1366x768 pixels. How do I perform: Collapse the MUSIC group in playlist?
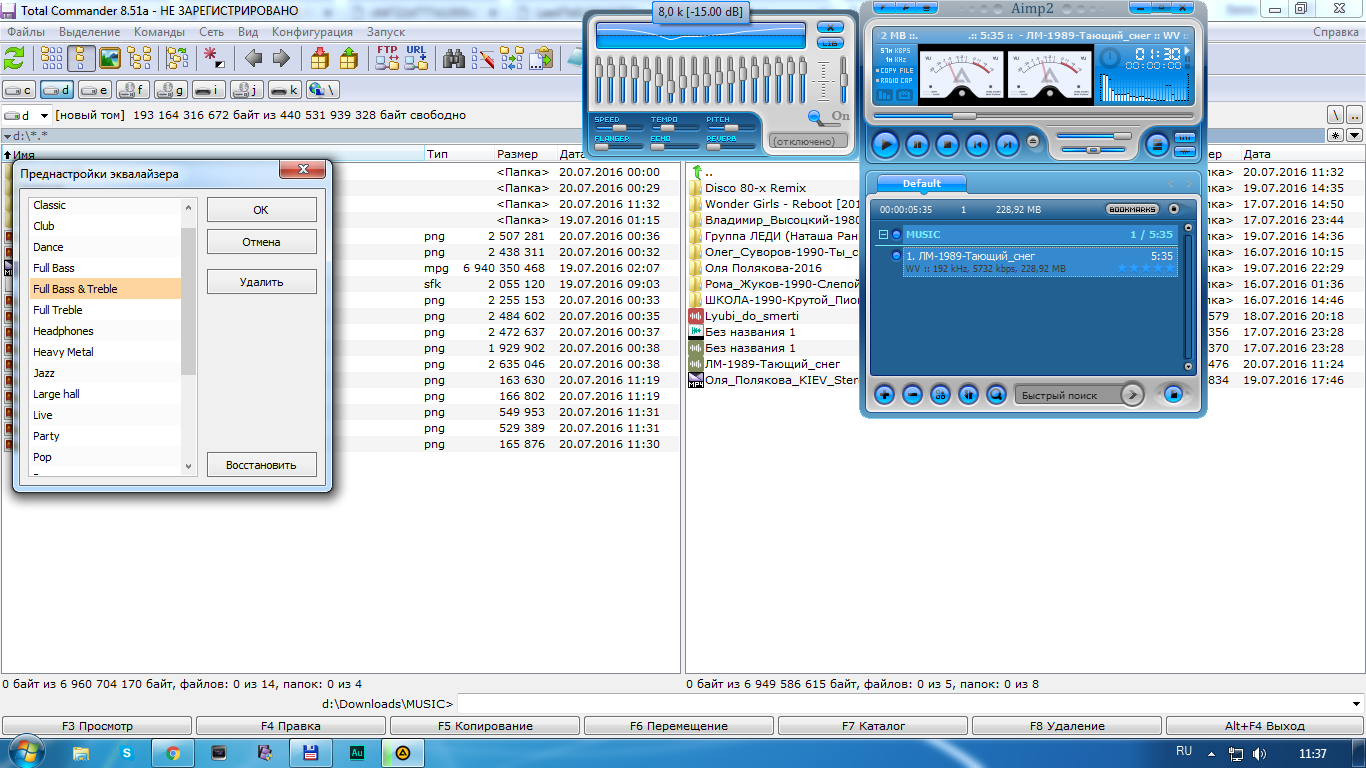(883, 235)
